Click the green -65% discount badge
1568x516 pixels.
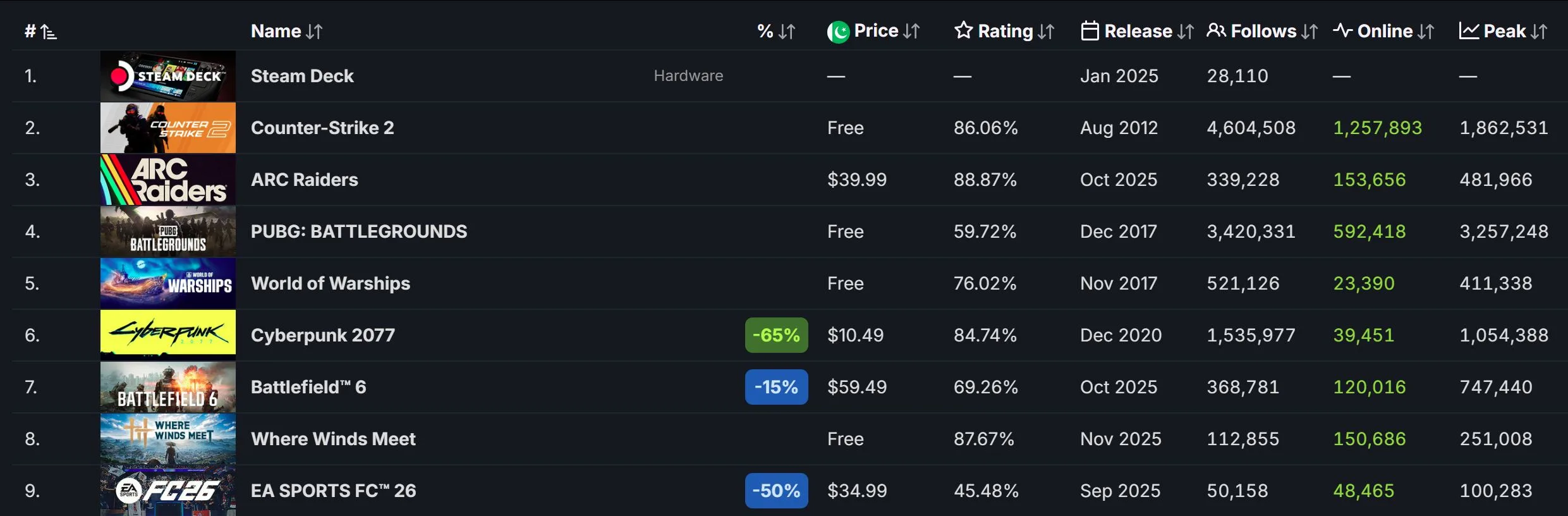point(777,335)
